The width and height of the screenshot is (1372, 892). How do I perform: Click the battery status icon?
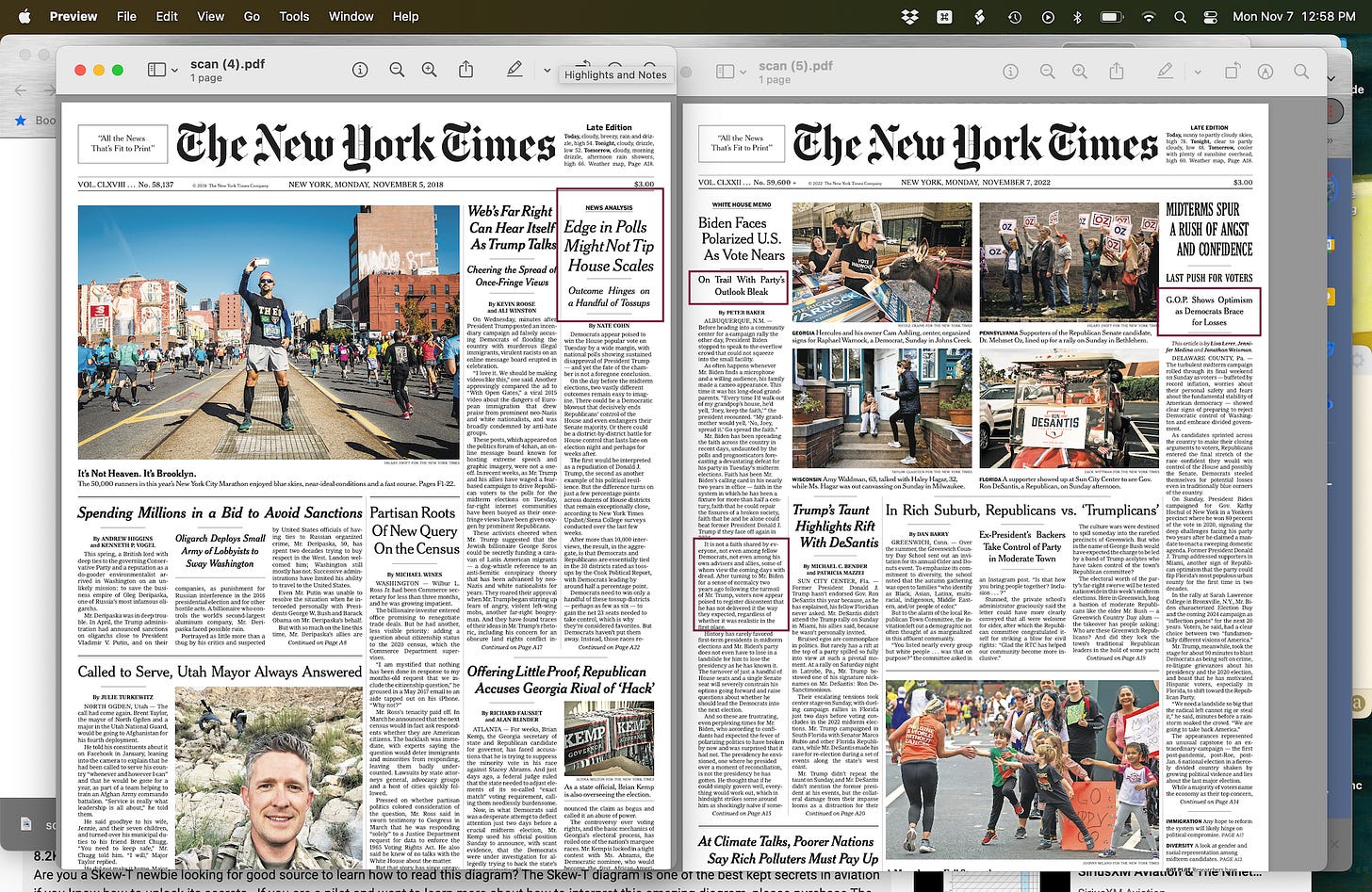pos(1112,17)
